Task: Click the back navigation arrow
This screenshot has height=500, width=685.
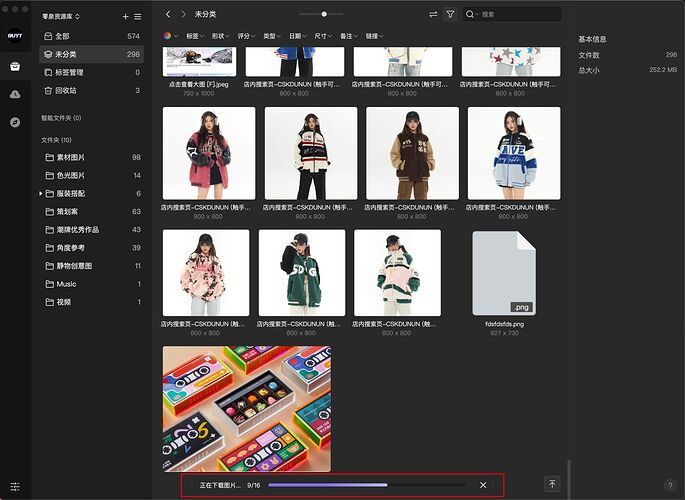Action: point(168,15)
